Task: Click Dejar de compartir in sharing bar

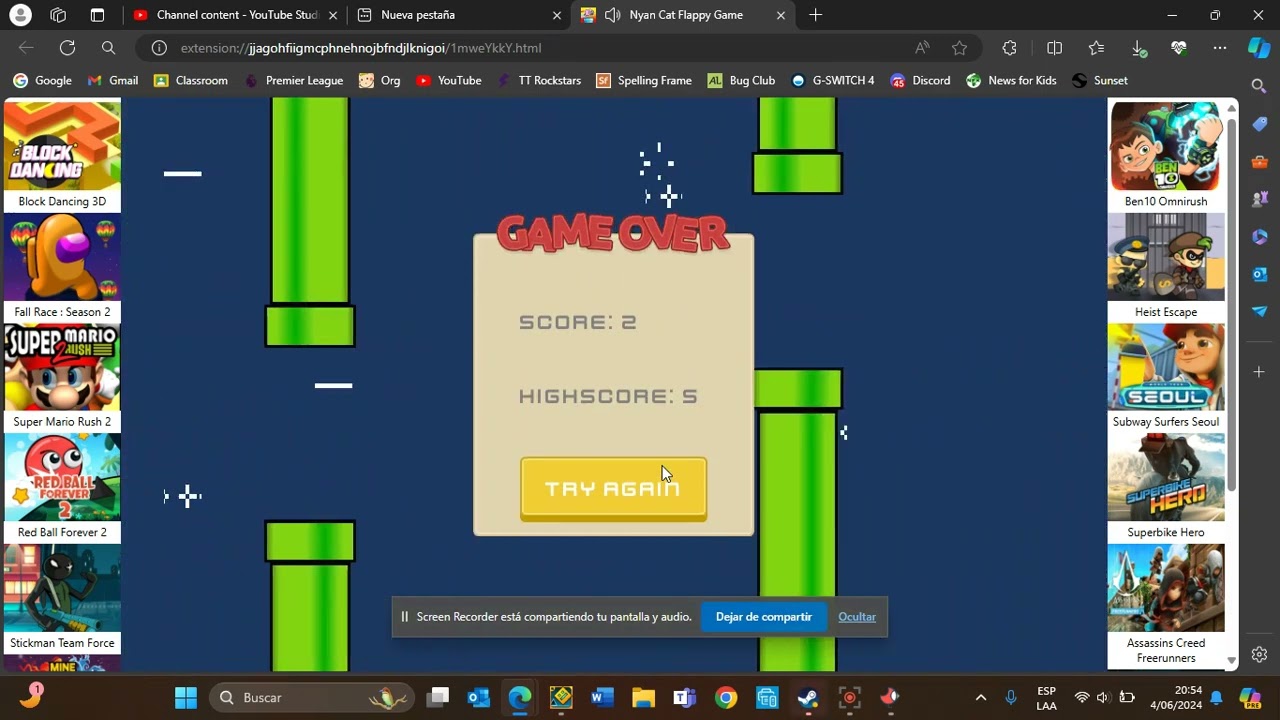Action: [763, 617]
